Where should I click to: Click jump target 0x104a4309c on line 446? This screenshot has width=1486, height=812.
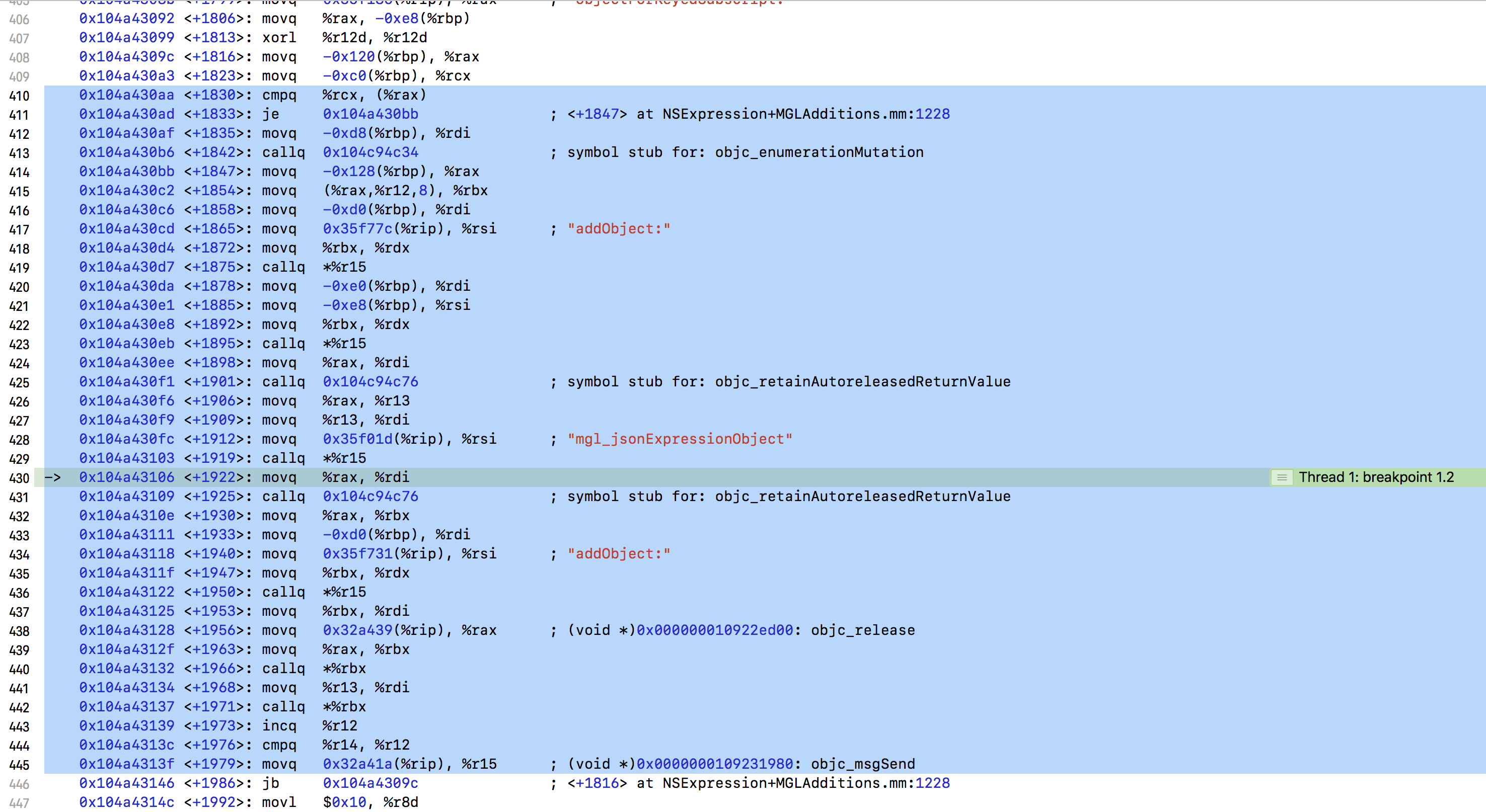point(370,783)
